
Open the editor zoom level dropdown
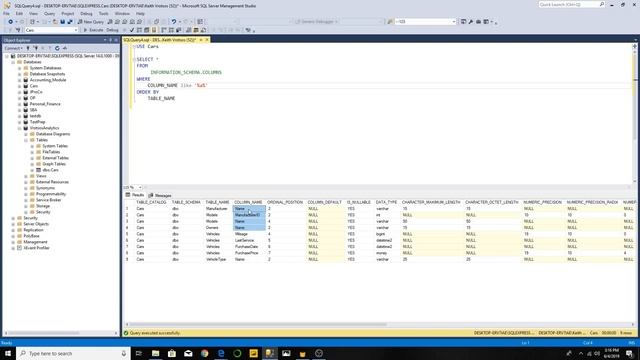[140, 188]
